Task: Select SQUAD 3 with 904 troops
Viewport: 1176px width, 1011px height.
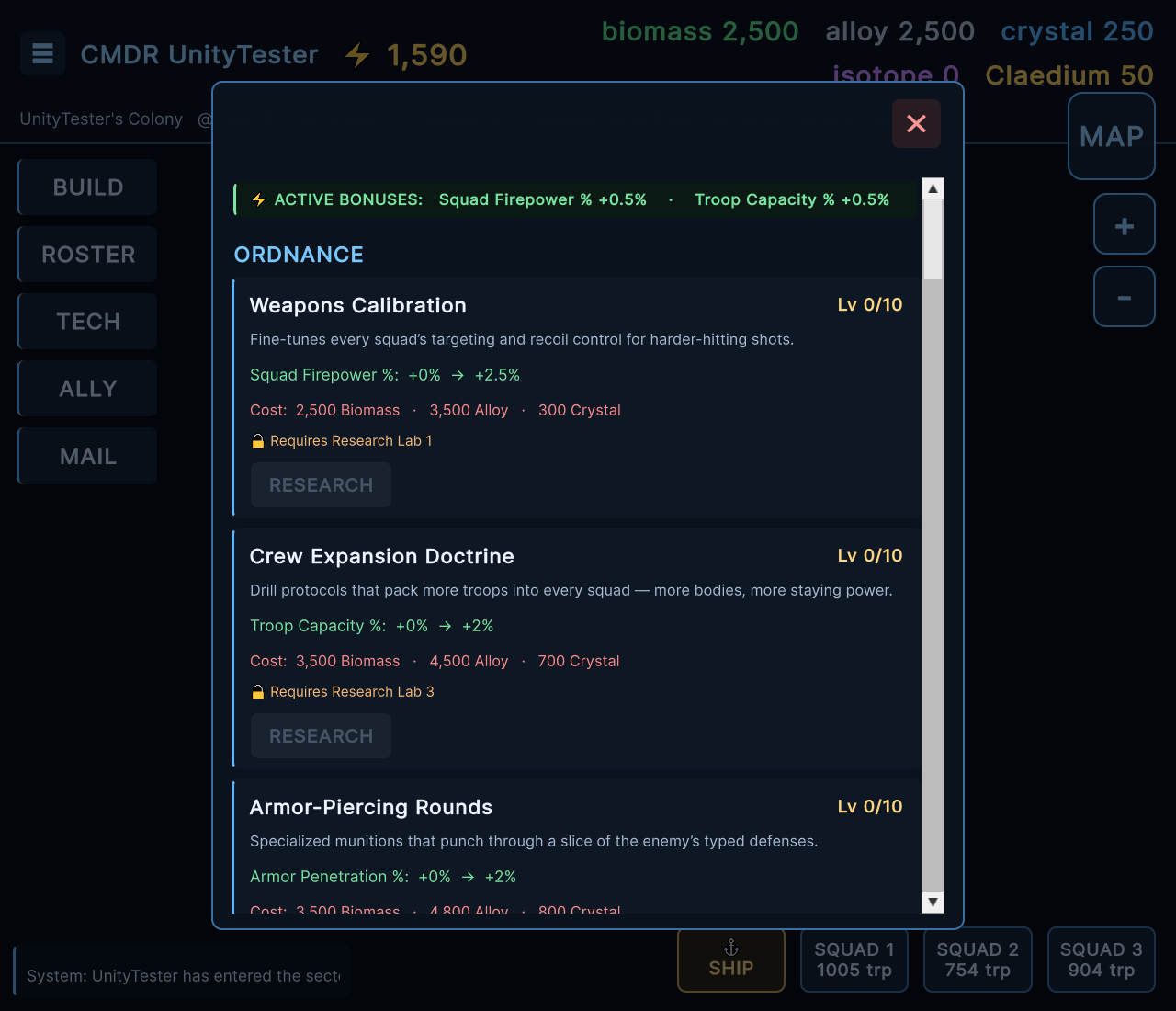Action: pyautogui.click(x=1101, y=960)
